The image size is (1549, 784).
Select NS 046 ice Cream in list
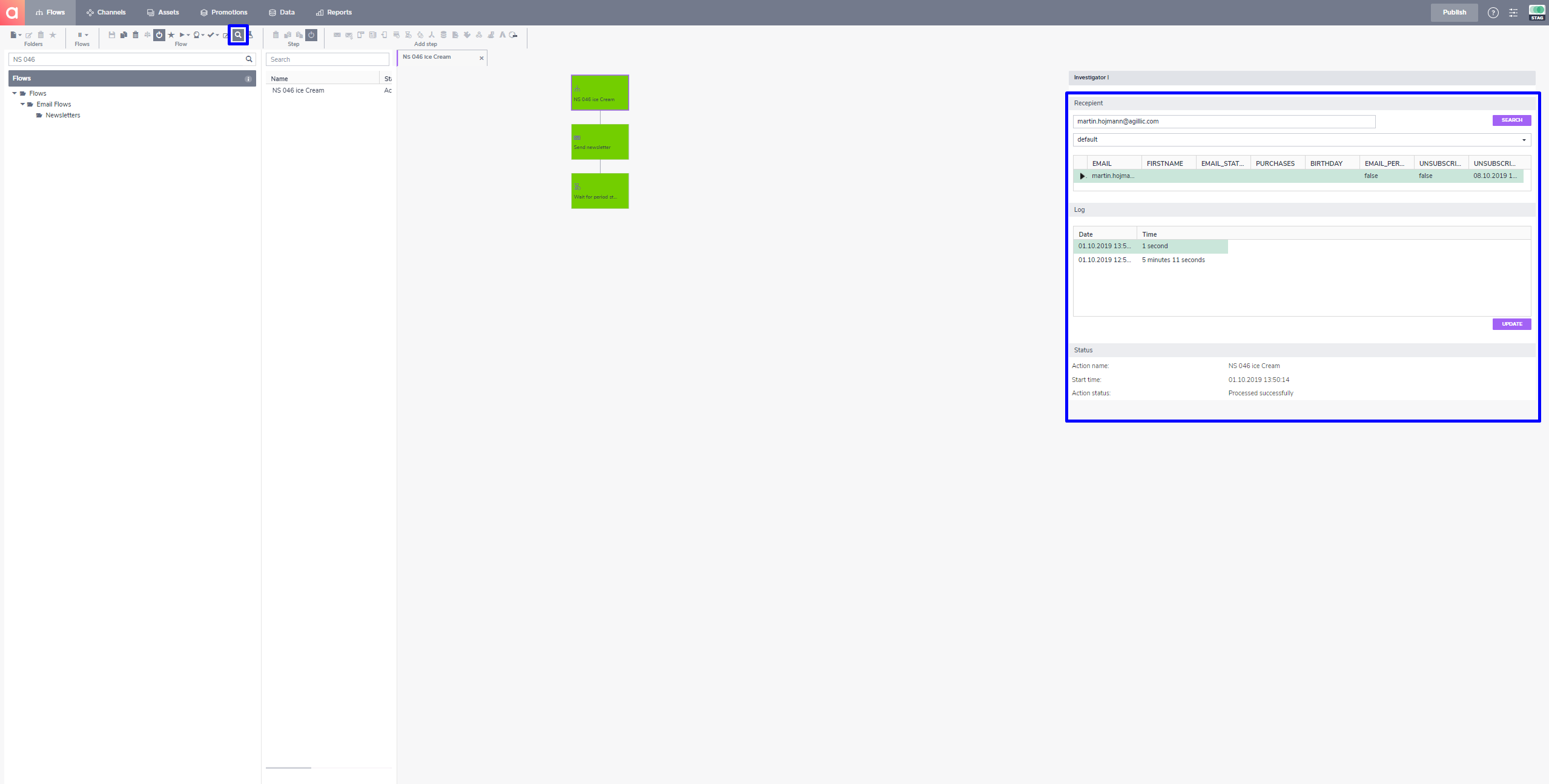pyautogui.click(x=298, y=91)
